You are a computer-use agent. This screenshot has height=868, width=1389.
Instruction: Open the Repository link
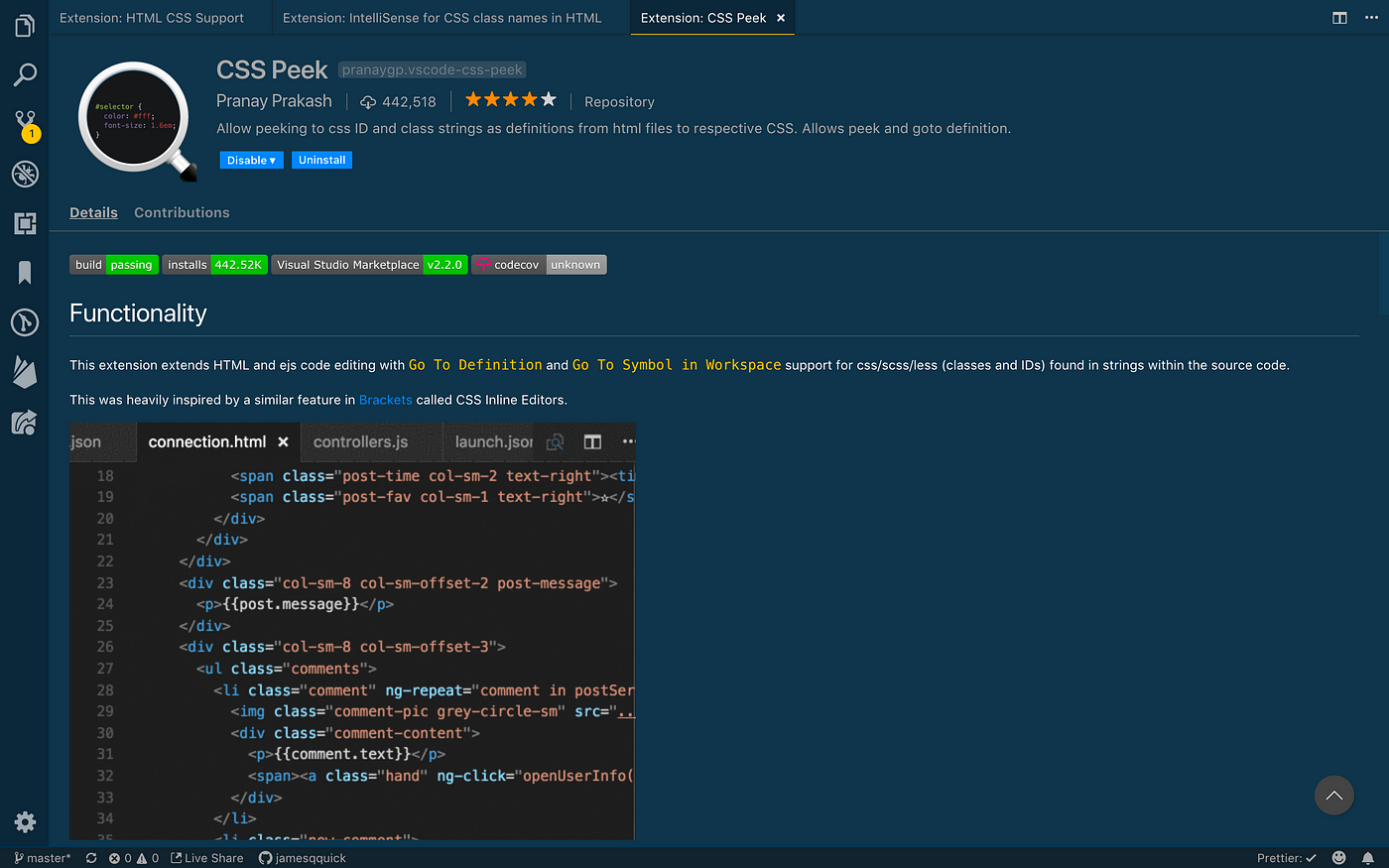pyautogui.click(x=619, y=102)
